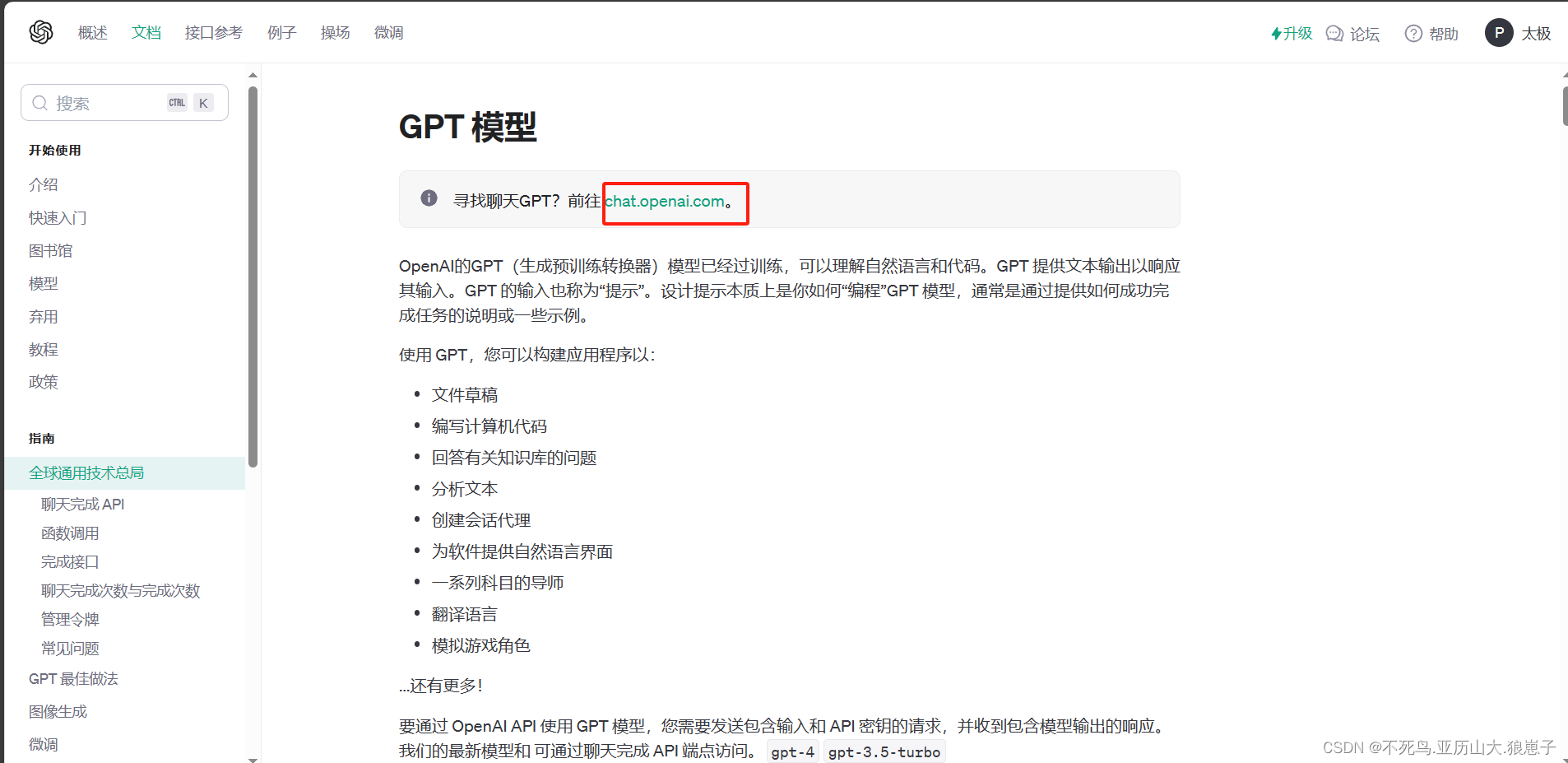Click the OpenAI logo icon

click(41, 32)
